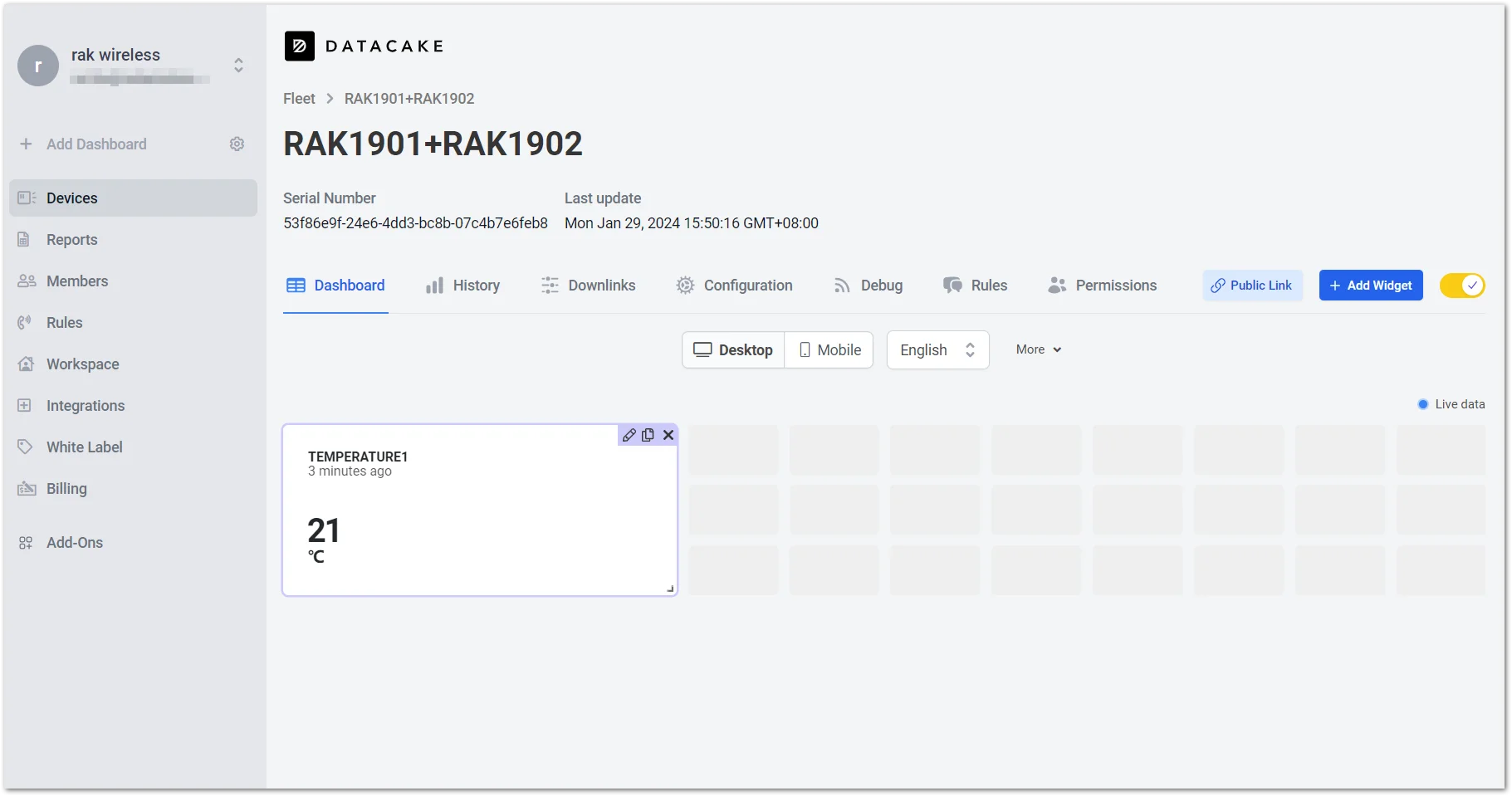Viewport: 1512px width, 796px height.
Task: Open dashboard settings gear in sidebar
Action: 237,144
